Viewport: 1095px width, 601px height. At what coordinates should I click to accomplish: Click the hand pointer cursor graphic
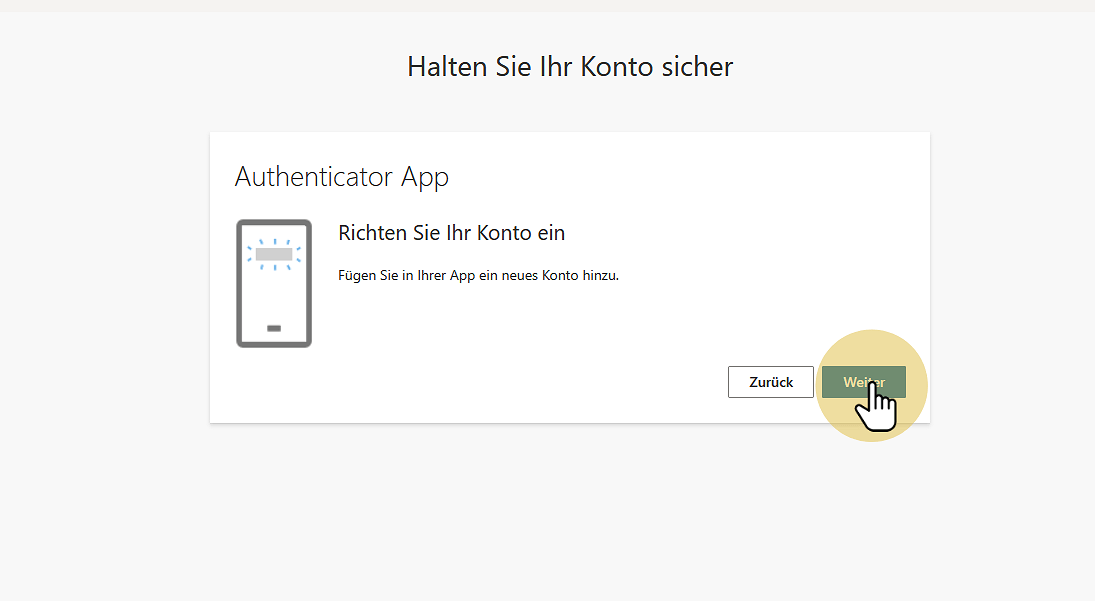[x=879, y=406]
